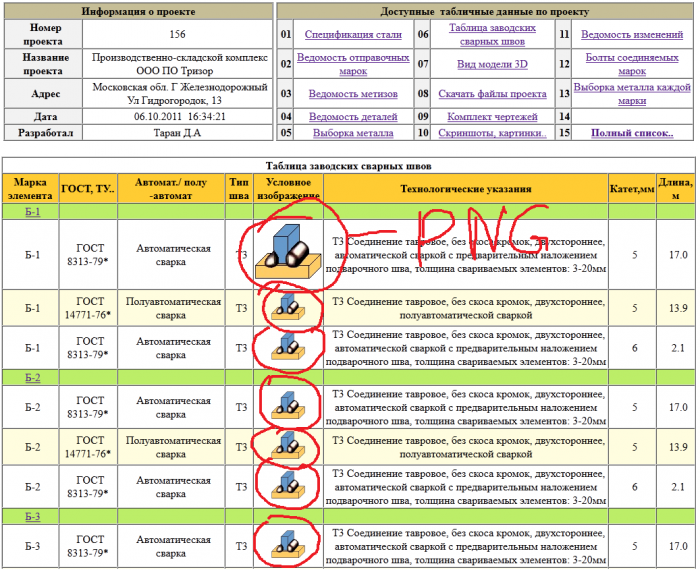Open the Вид модели 3D link
The height and width of the screenshot is (570, 700).
pyautogui.click(x=492, y=64)
